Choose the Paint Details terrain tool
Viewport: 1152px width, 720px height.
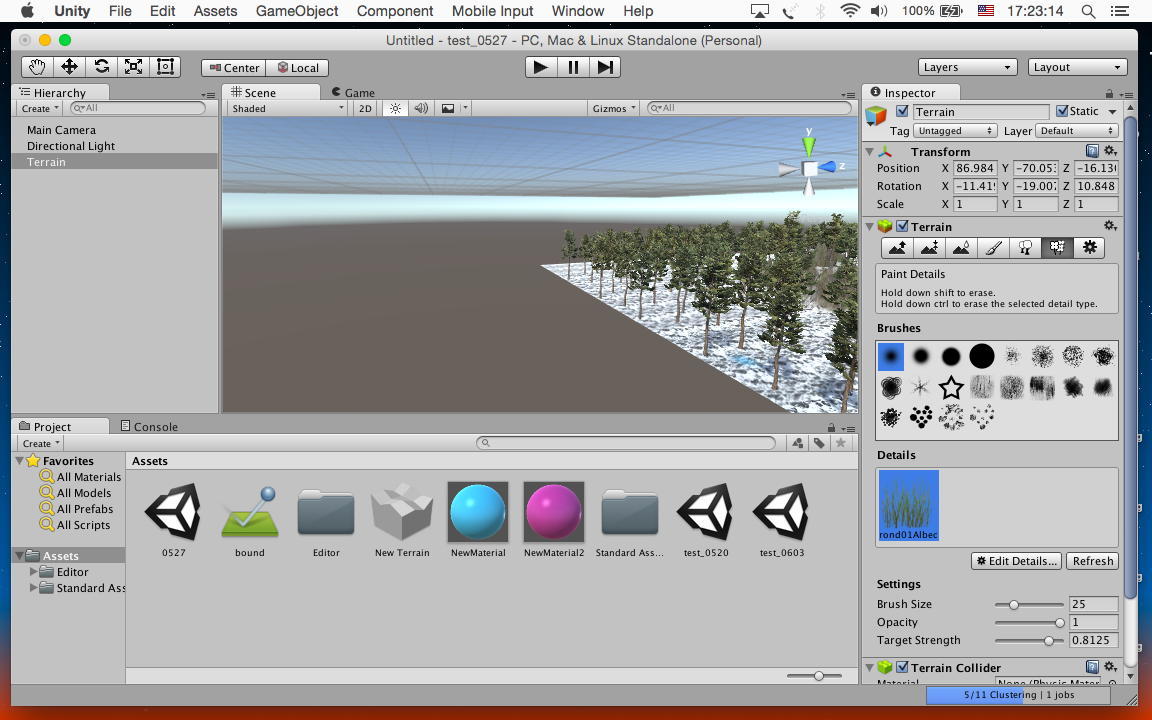1057,248
